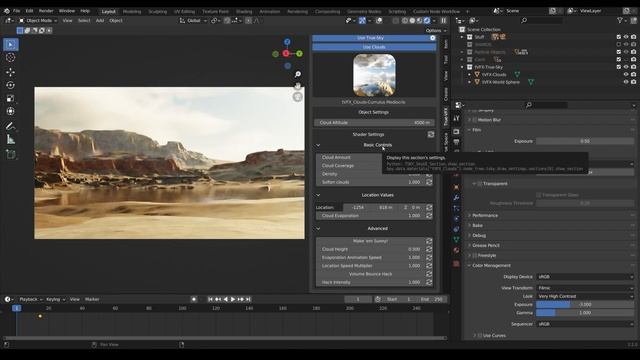
Task: Click the Make 'em Sunny button
Action: pyautogui.click(x=371, y=241)
